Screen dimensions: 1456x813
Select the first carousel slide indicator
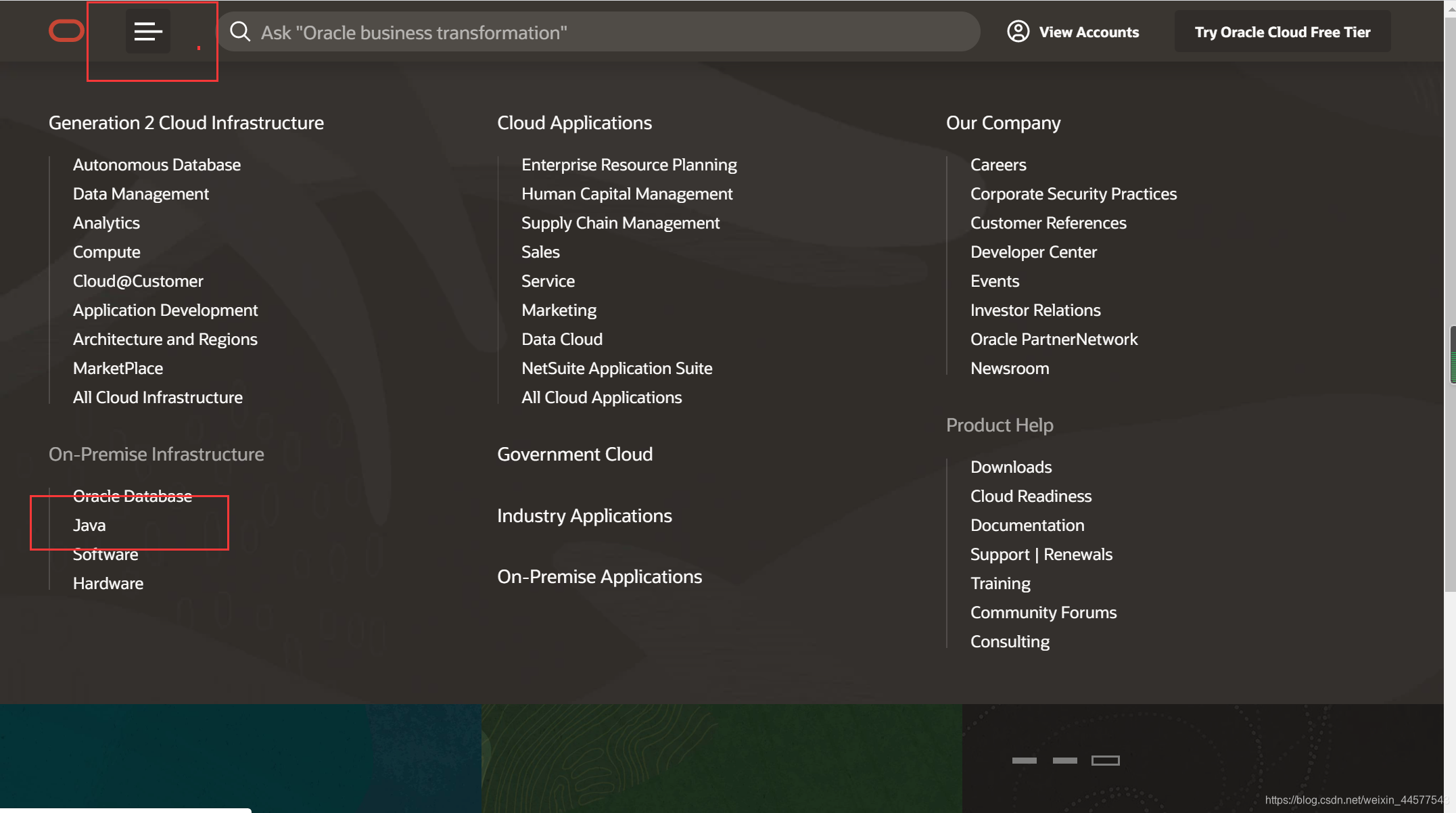pos(1024,760)
